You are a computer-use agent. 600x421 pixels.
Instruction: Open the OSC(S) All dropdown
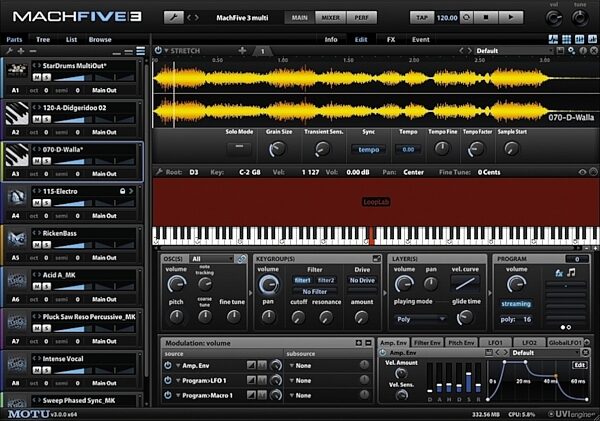click(212, 259)
